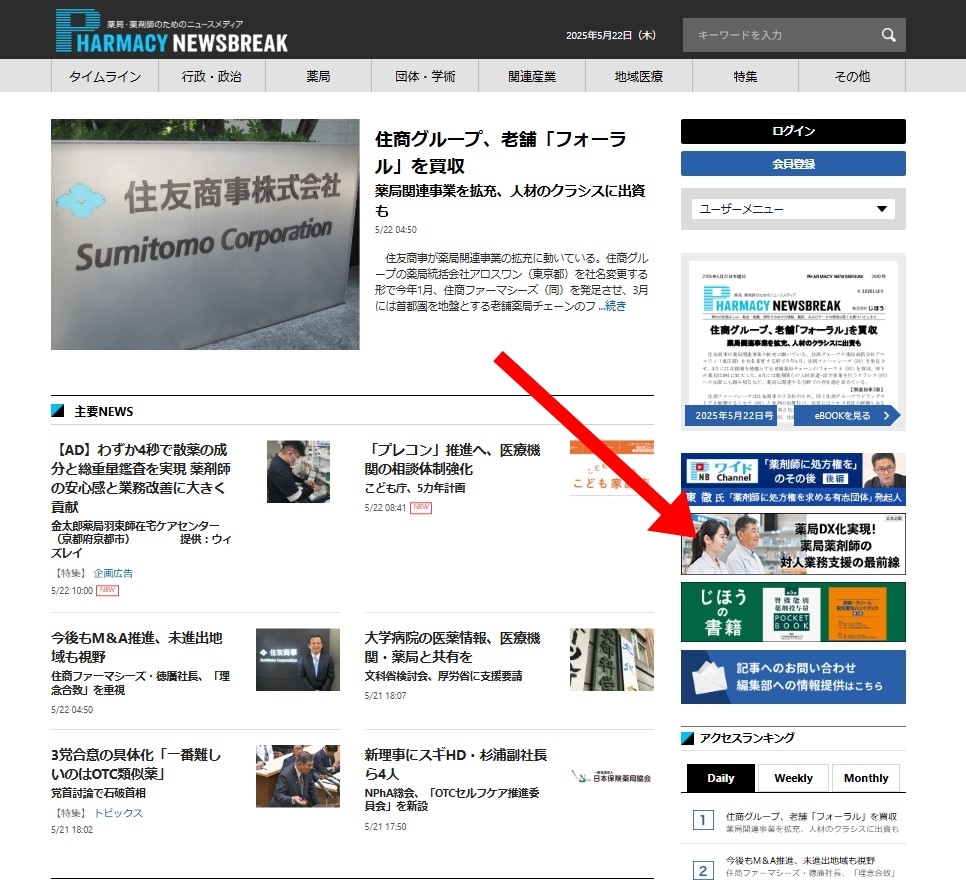Click the こども家庭庁 article thumbnail

coord(612,471)
